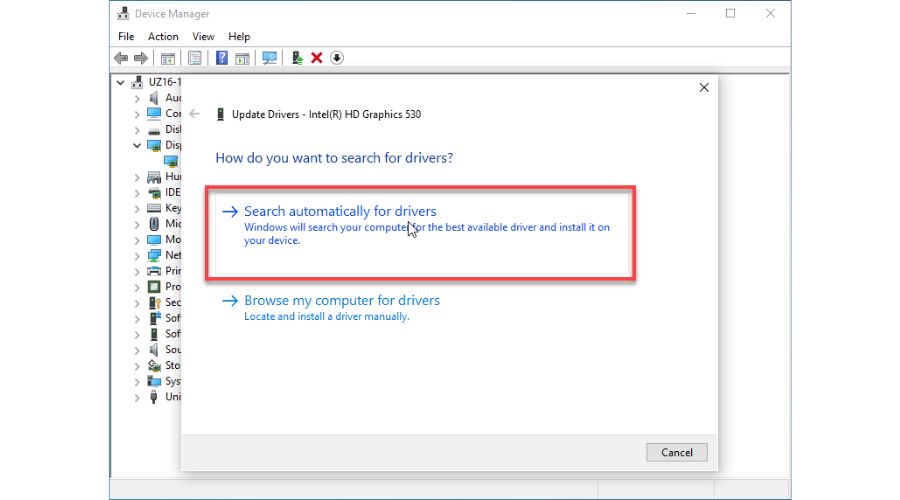Select the Audio speaker category icon
900x500 pixels.
154,98
